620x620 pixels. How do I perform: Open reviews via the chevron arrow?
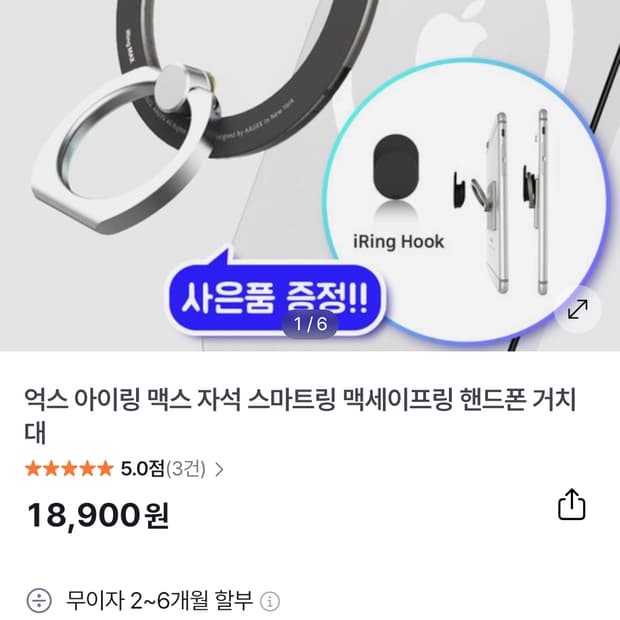[x=219, y=469]
